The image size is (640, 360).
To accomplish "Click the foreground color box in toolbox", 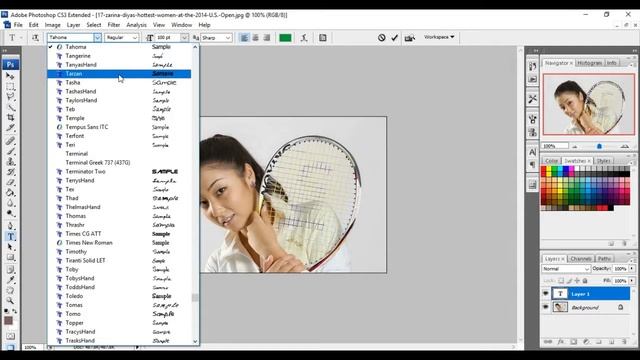I will [8, 320].
